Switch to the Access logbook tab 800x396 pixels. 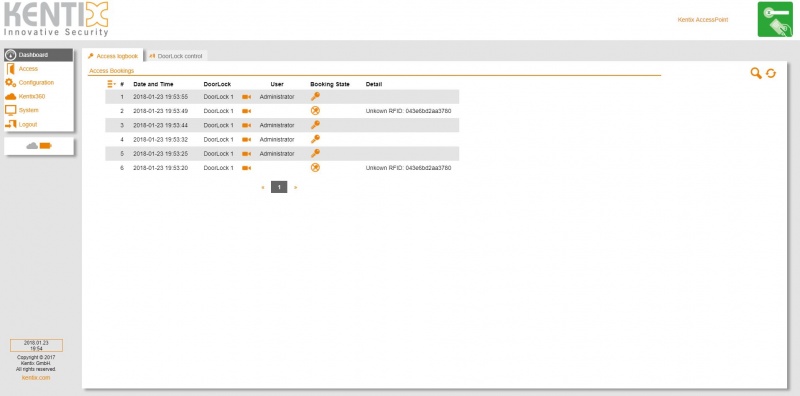click(x=113, y=56)
